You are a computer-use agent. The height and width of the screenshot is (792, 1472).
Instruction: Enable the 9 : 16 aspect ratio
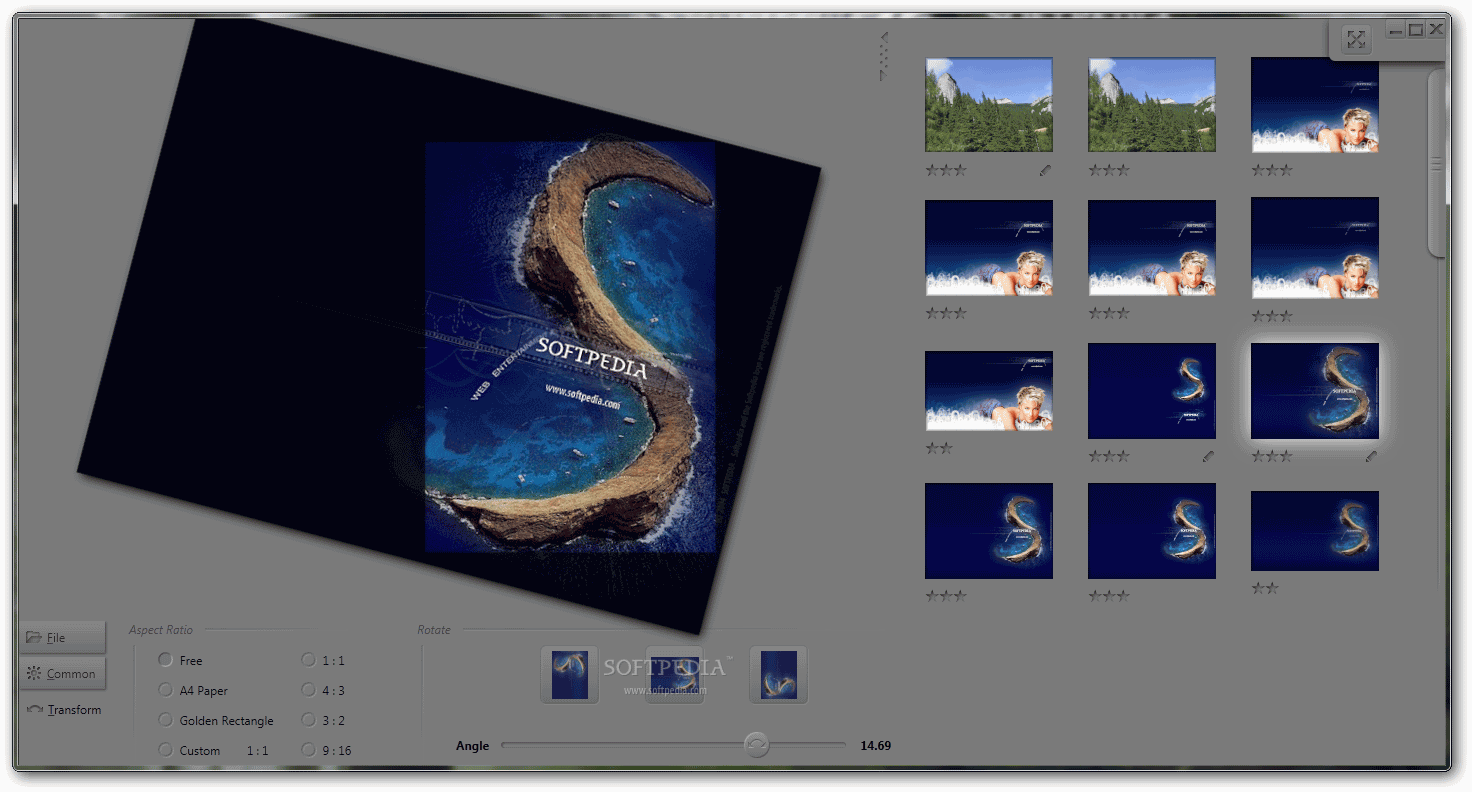click(327, 750)
